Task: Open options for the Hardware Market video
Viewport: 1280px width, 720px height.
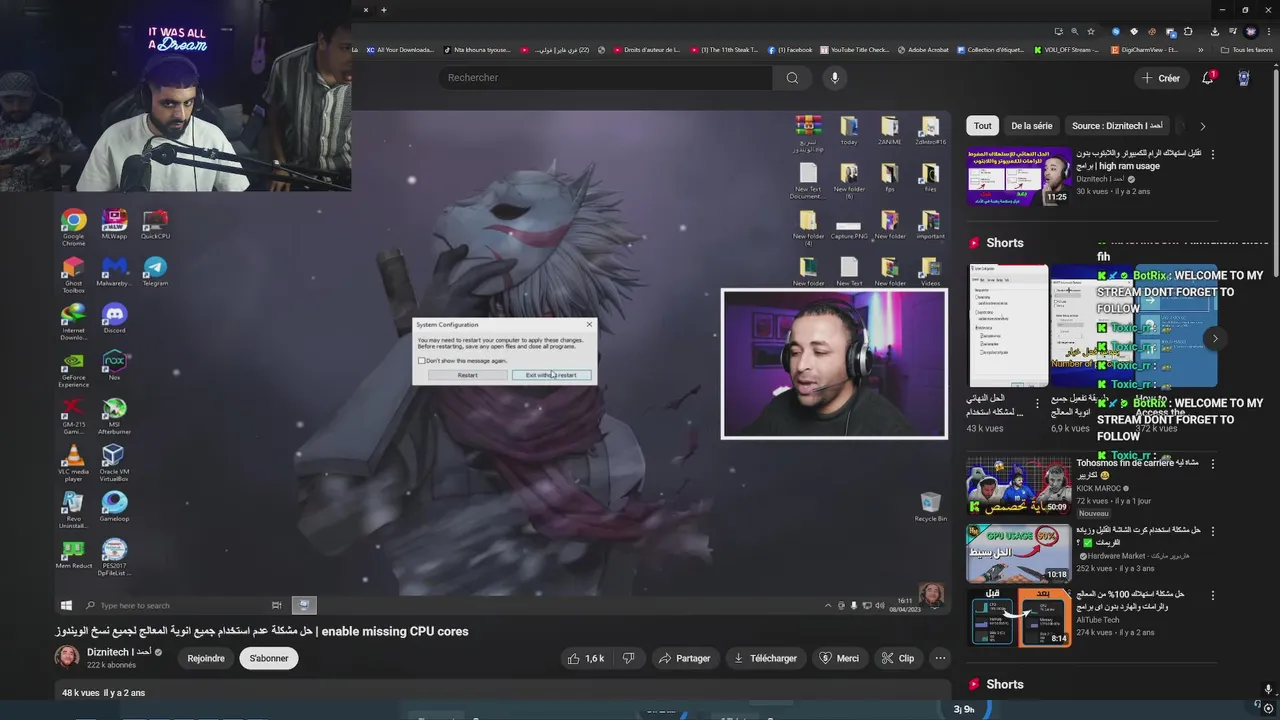Action: [x=1213, y=530]
